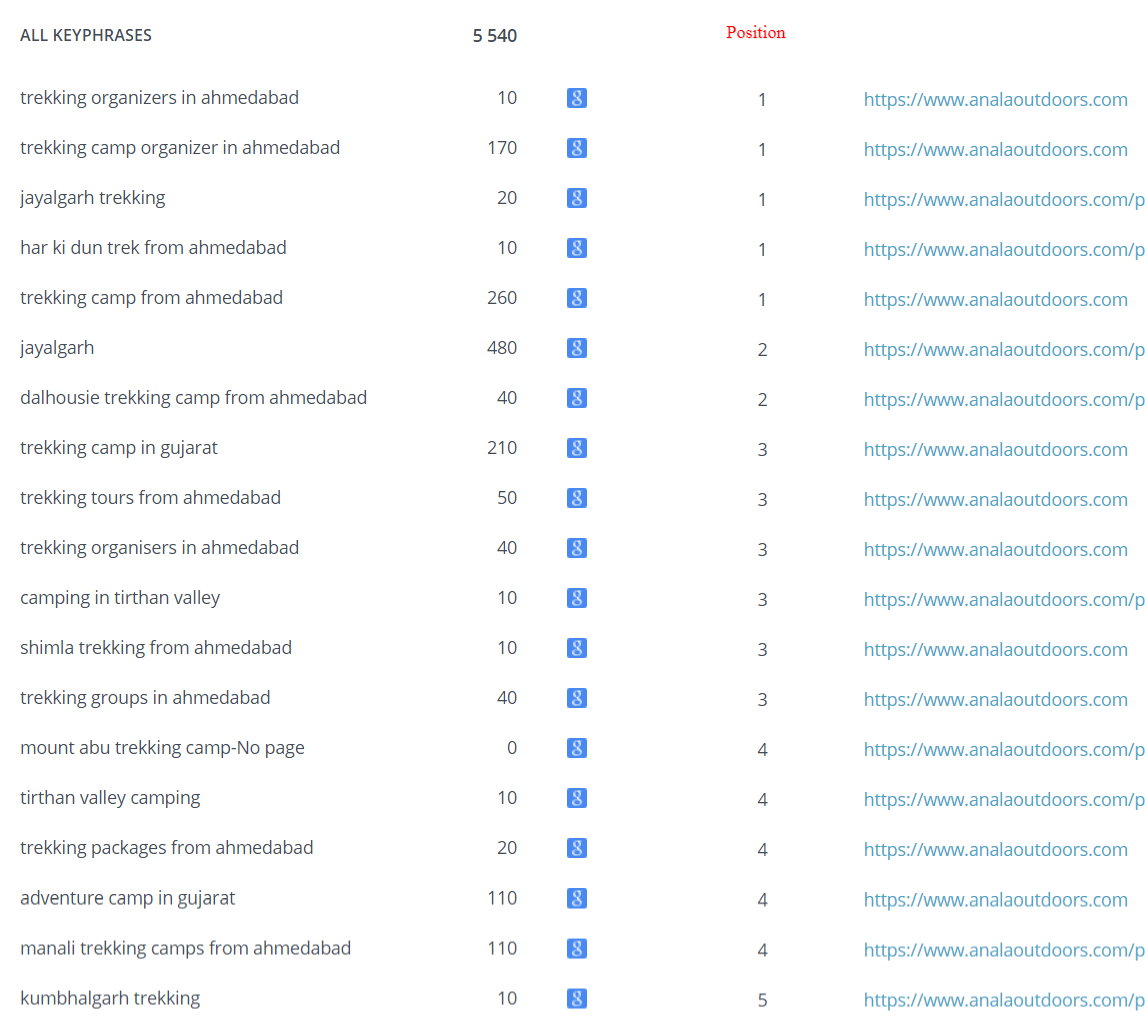Viewport: 1145px width, 1036px height.
Task: Select keyphrase kumbhalgarh trekking
Action: 110,998
